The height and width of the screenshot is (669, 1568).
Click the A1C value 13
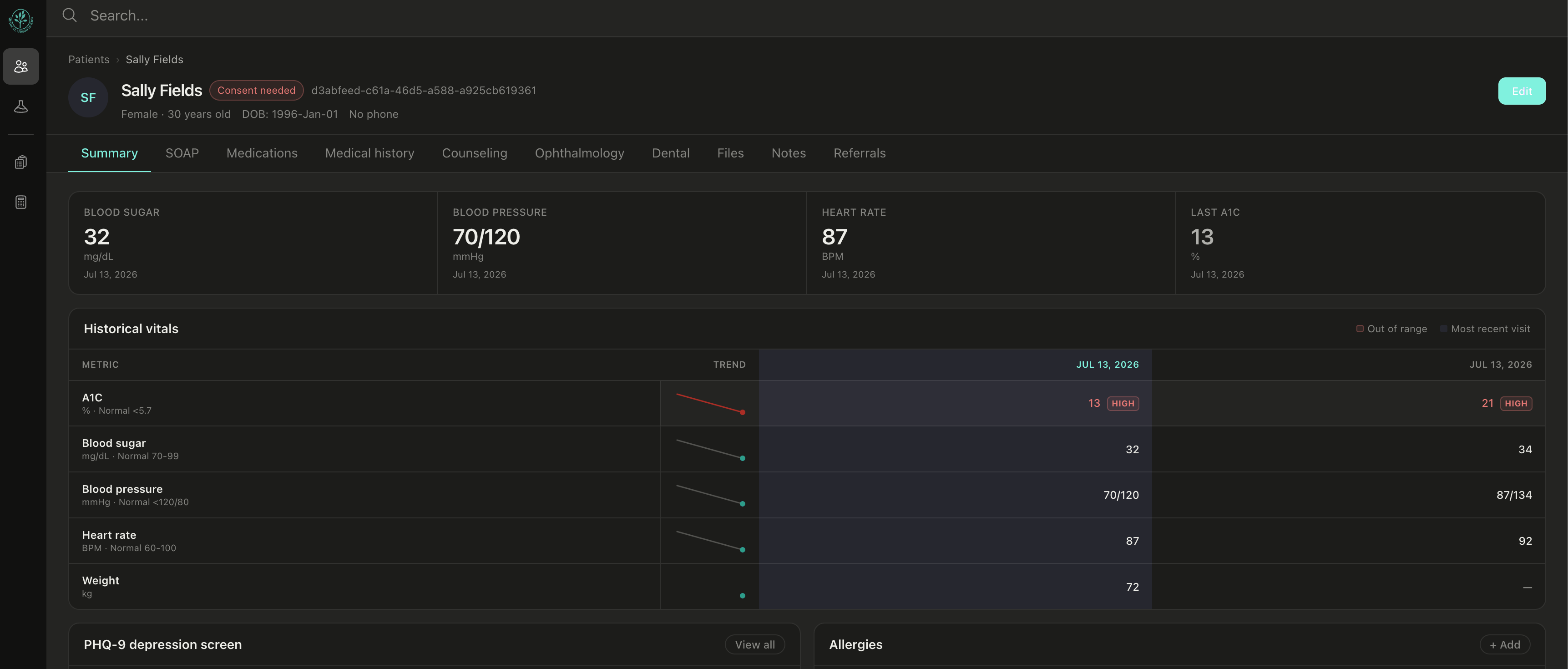(1094, 403)
